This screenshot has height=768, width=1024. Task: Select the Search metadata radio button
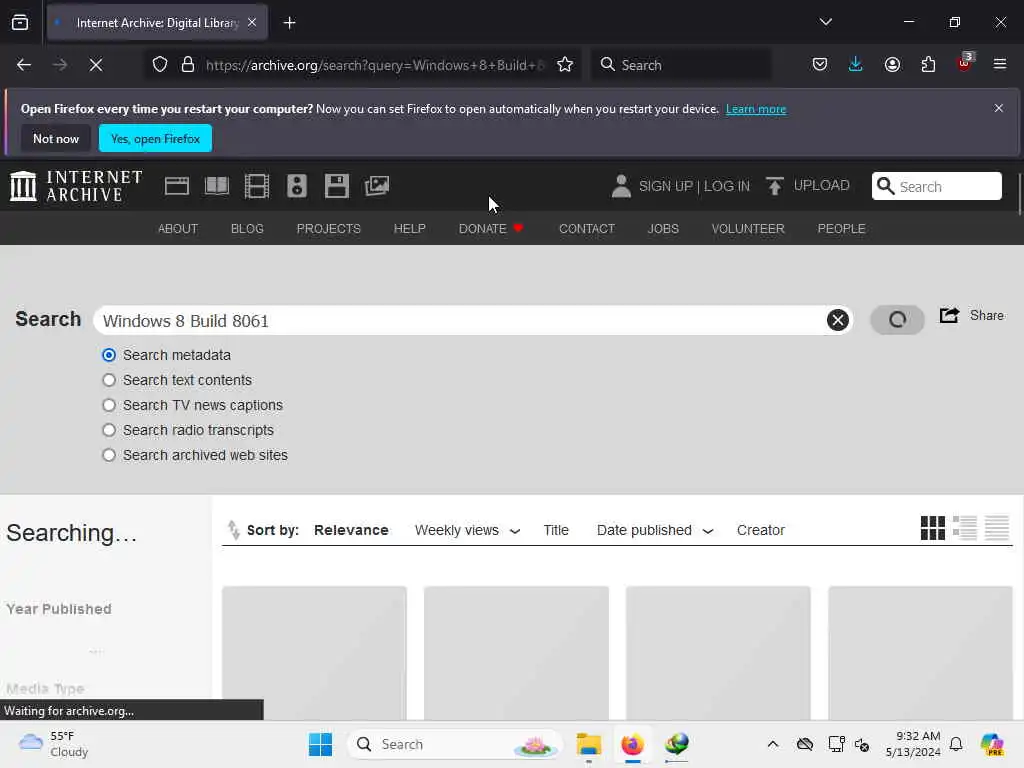click(109, 355)
